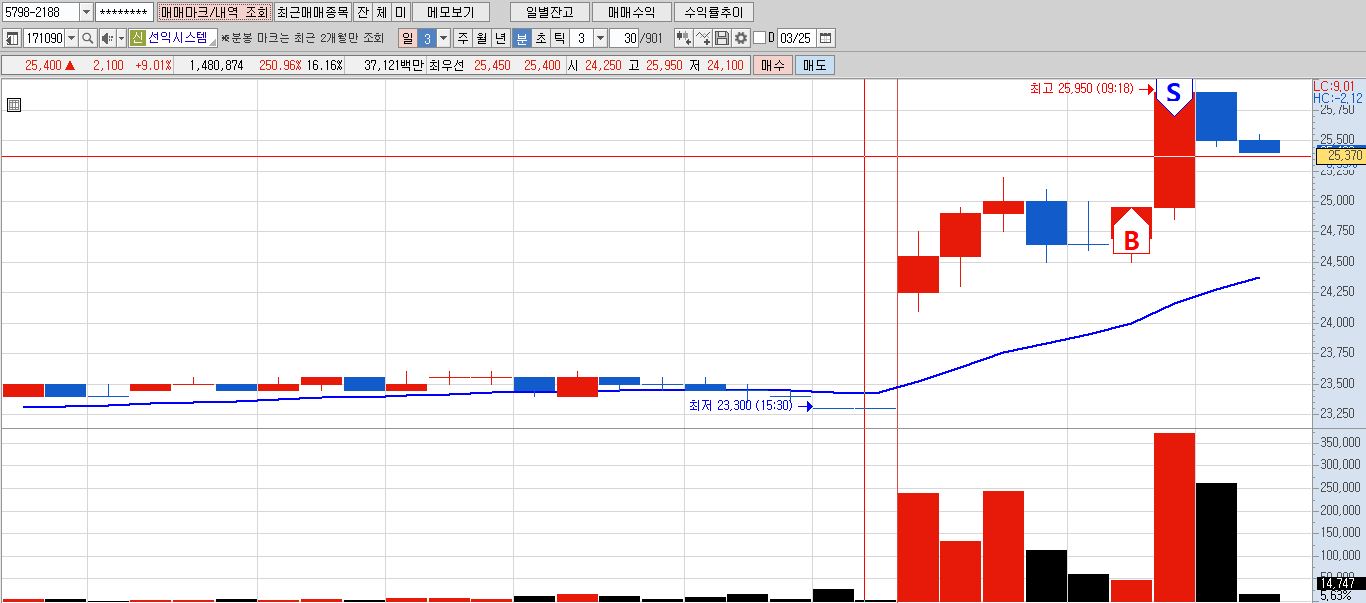Click the volume value 1,480,874
Screen dimensions: 1366x603
tap(217, 65)
